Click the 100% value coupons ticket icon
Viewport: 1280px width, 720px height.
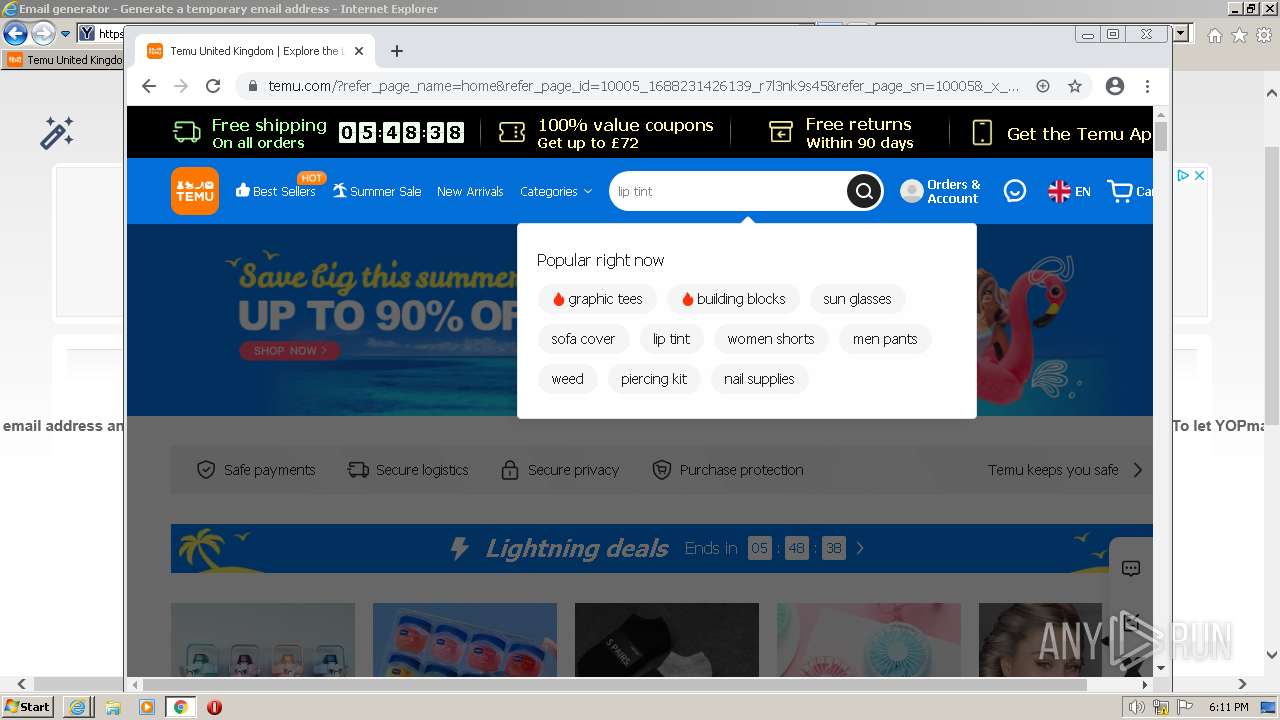click(x=511, y=132)
